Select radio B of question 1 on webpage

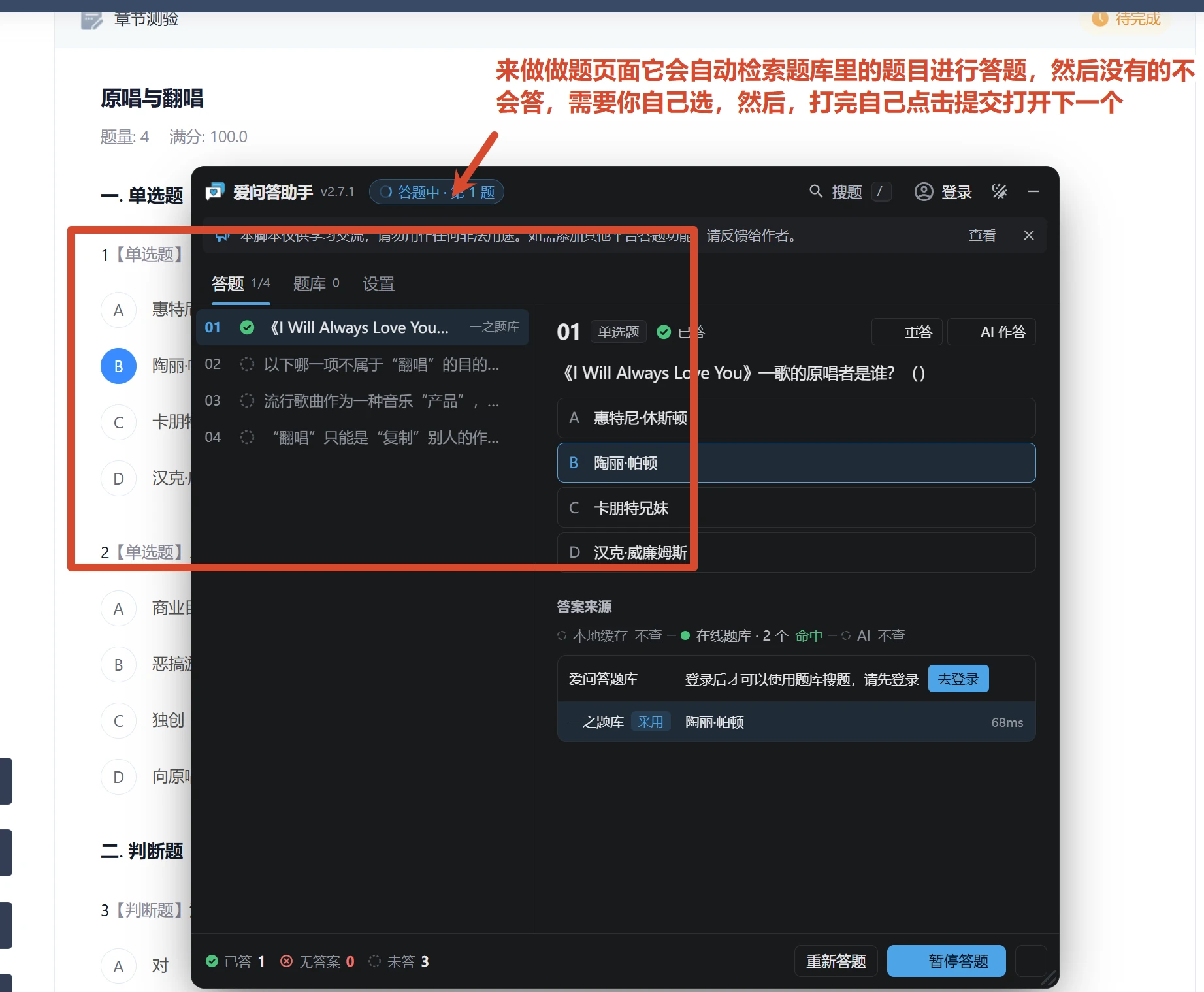pyautogui.click(x=118, y=366)
